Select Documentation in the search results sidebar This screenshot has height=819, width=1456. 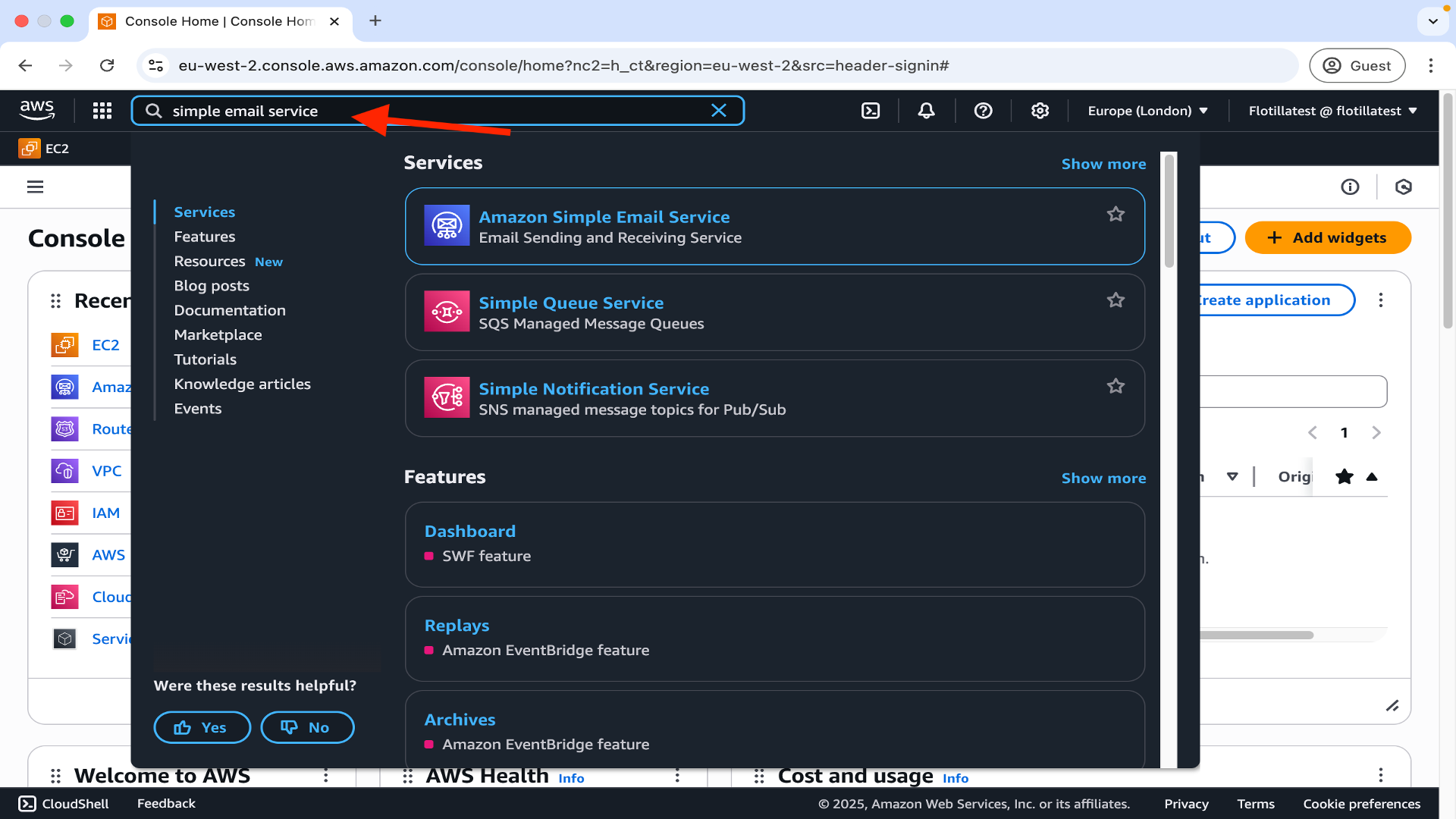pos(229,310)
